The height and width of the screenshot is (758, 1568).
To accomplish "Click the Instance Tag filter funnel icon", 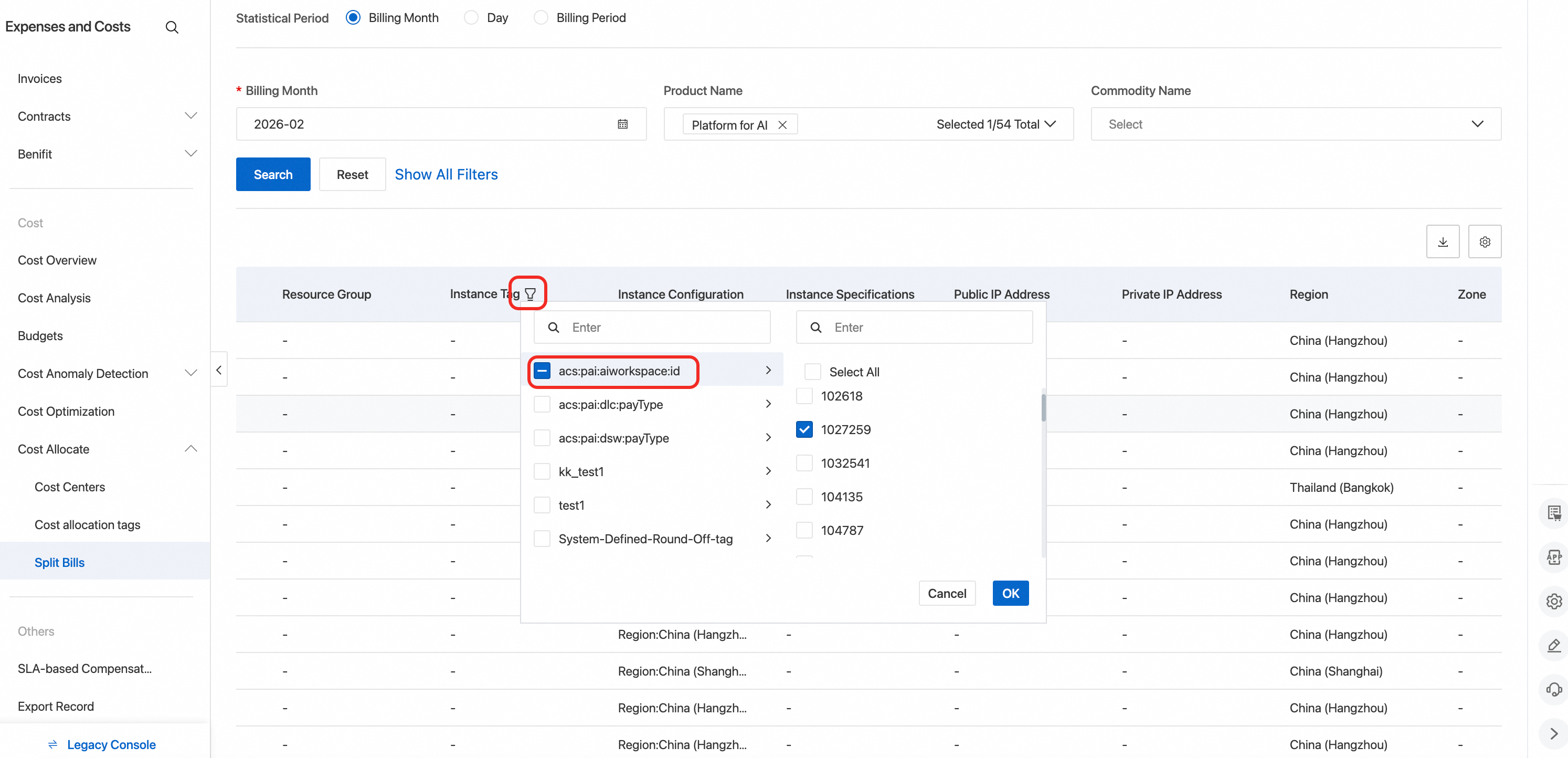I will pyautogui.click(x=530, y=294).
